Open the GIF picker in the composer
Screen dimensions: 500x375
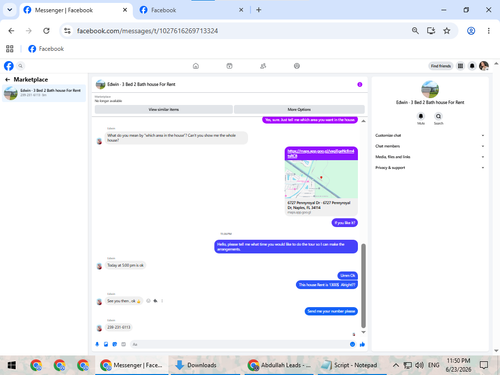pyautogui.click(x=124, y=344)
